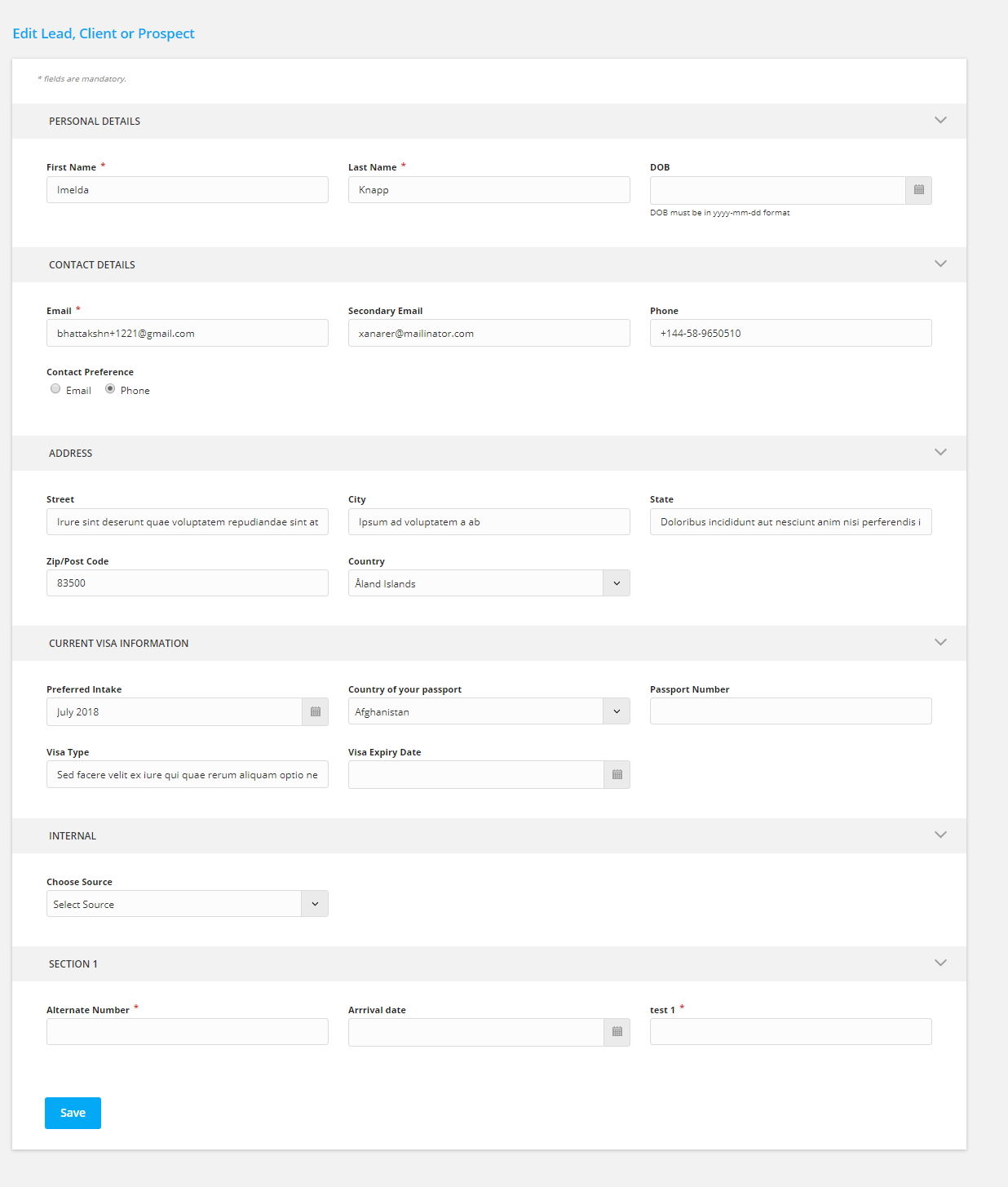Collapse the Address section chevron
This screenshot has height=1187, width=1008.
(x=940, y=452)
